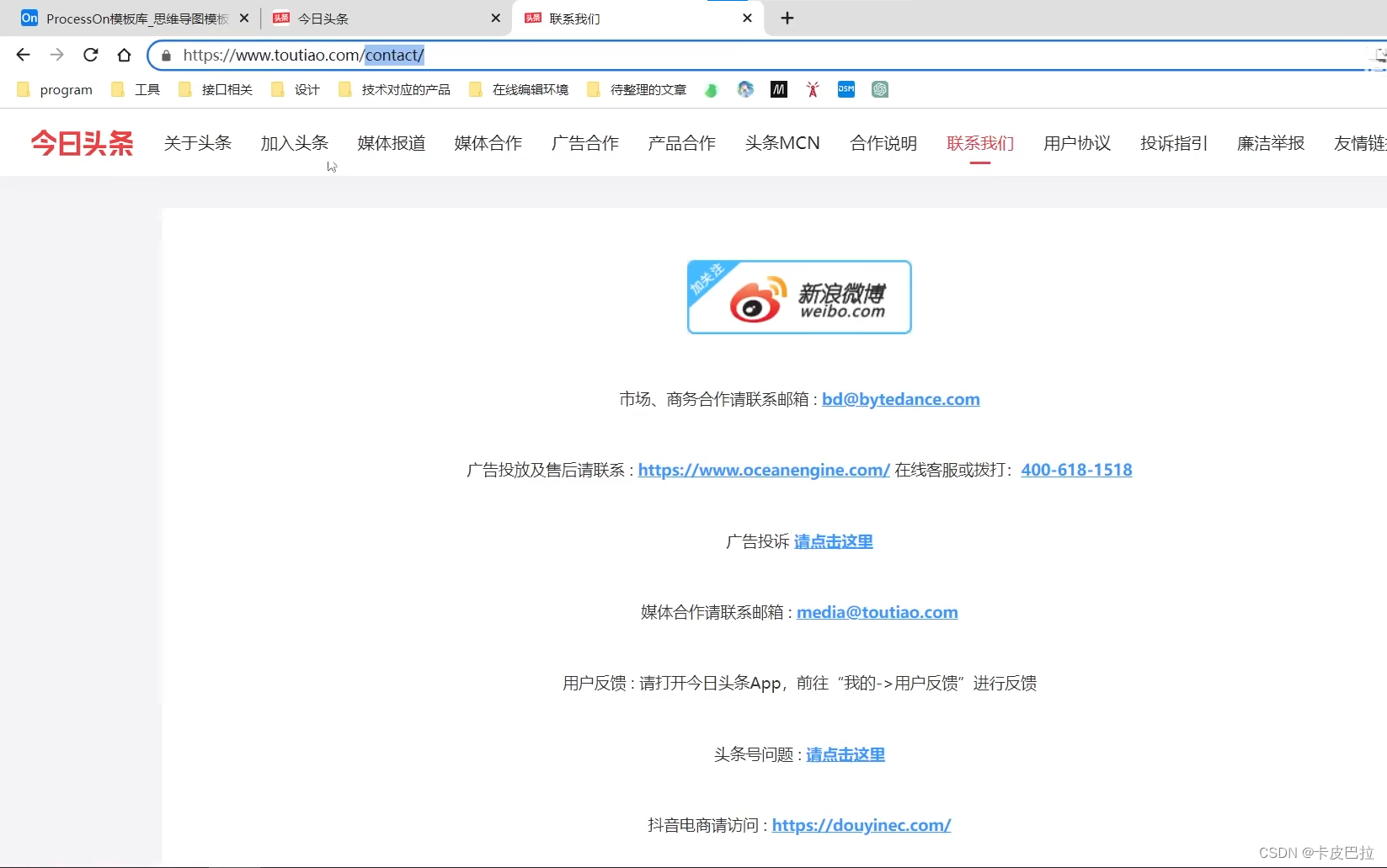Viewport: 1387px width, 868px height.
Task: Switch to the 今日头条 browser tab
Action: click(386, 19)
